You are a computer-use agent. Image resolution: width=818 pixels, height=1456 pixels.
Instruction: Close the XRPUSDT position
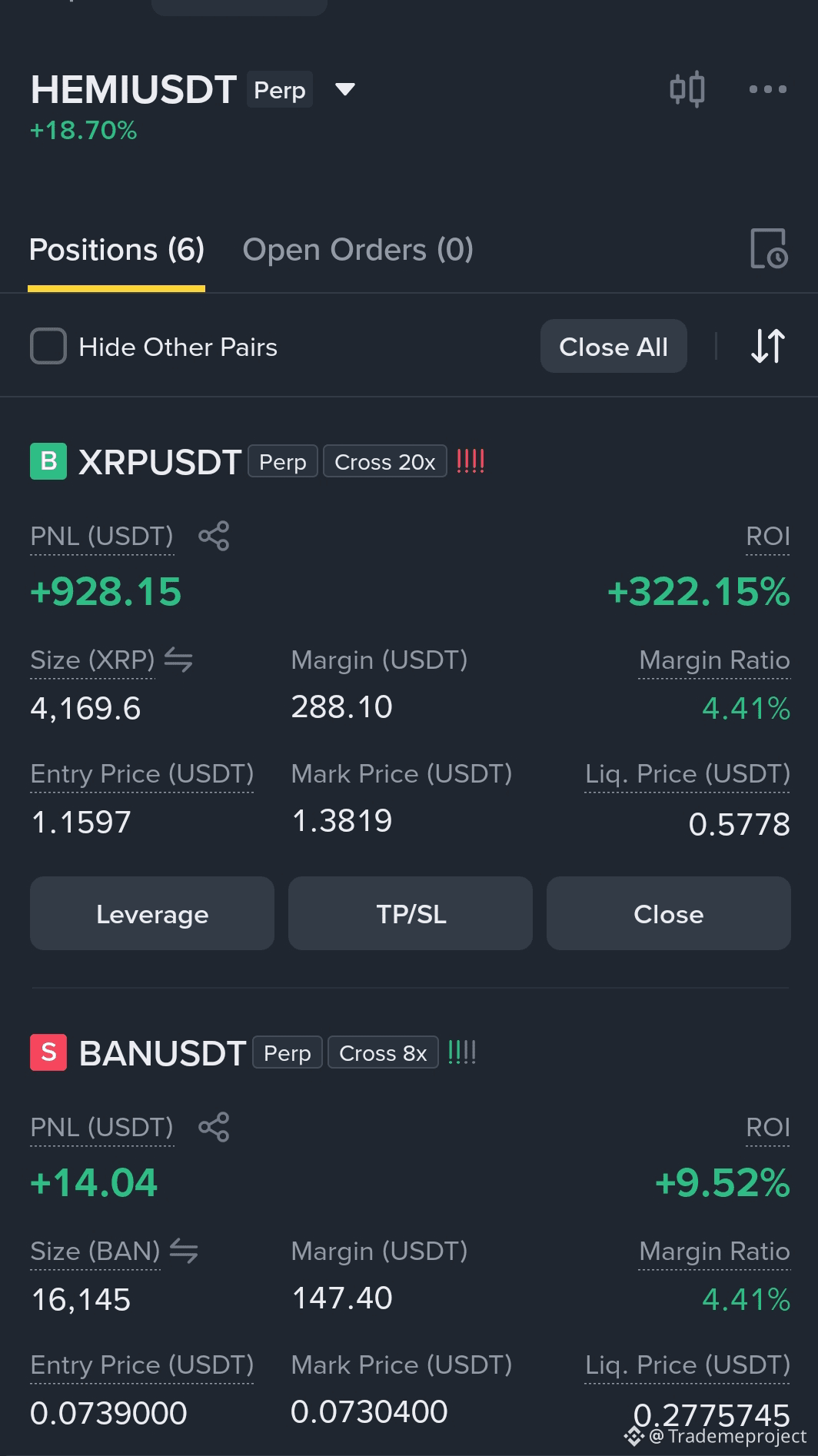669,913
